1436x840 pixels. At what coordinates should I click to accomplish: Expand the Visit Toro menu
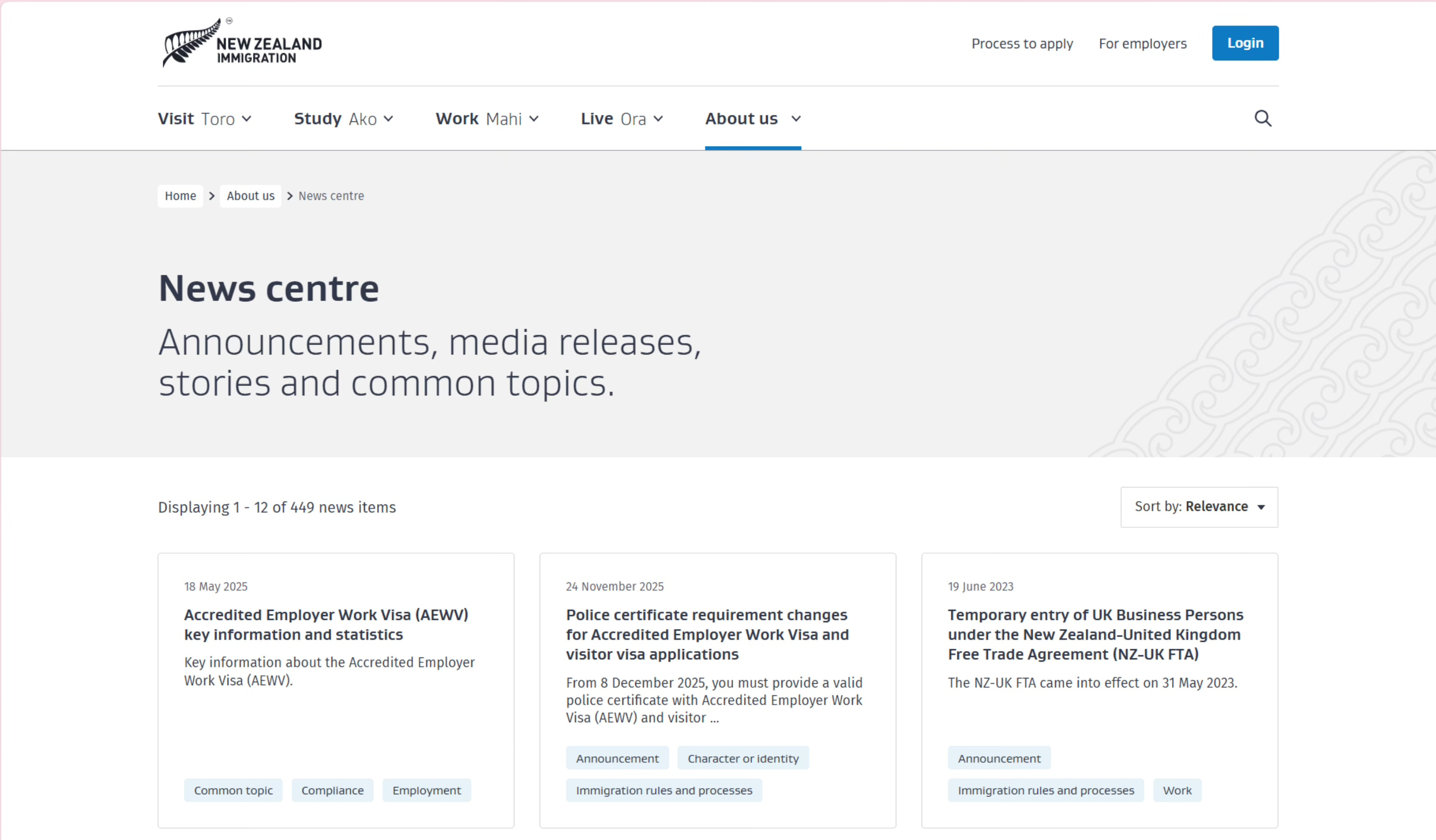click(x=205, y=118)
